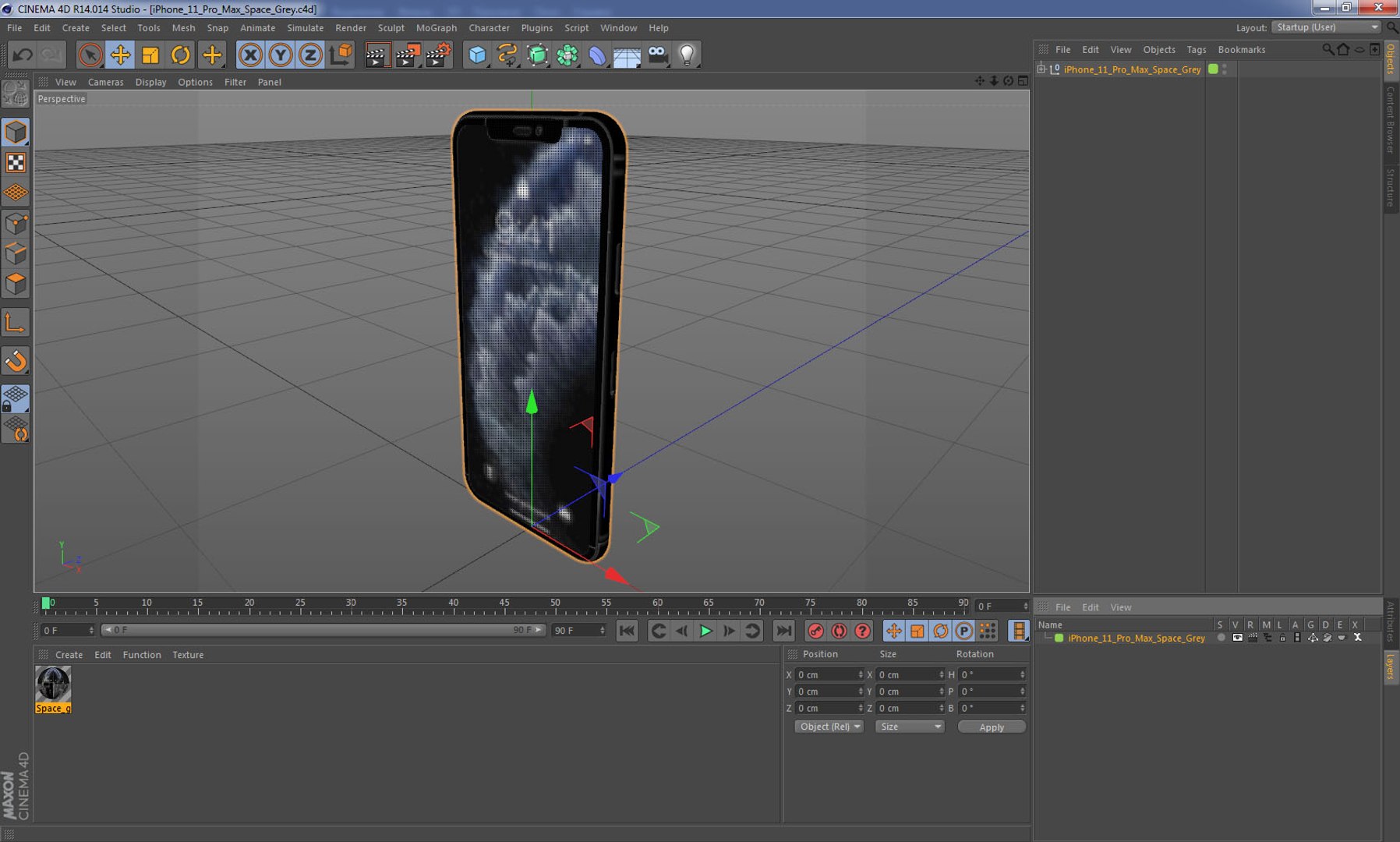Viewport: 1400px width, 842px height.
Task: Switch to Edges mode
Action: (x=16, y=253)
